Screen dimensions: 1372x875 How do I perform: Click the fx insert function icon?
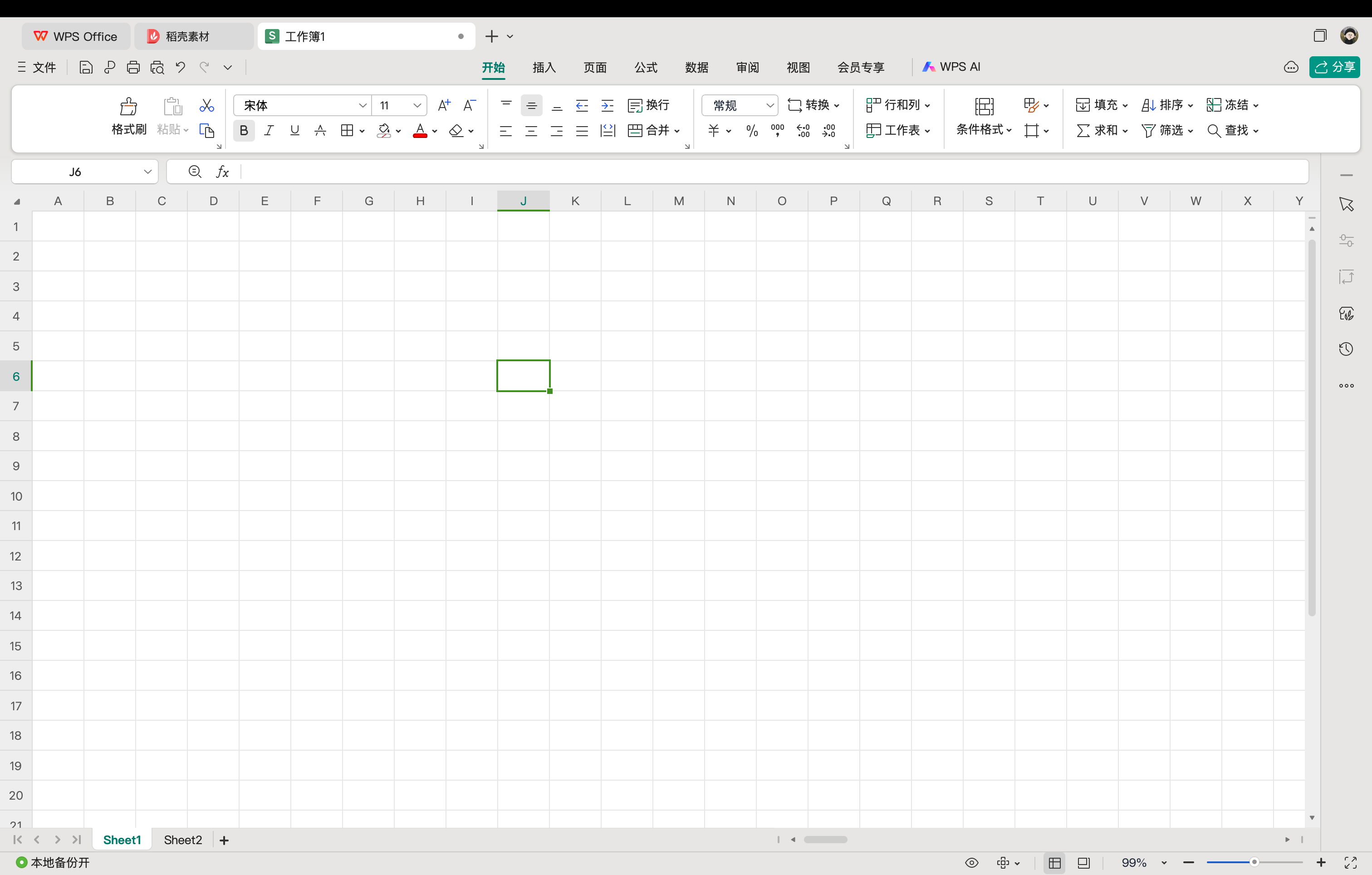pyautogui.click(x=222, y=172)
